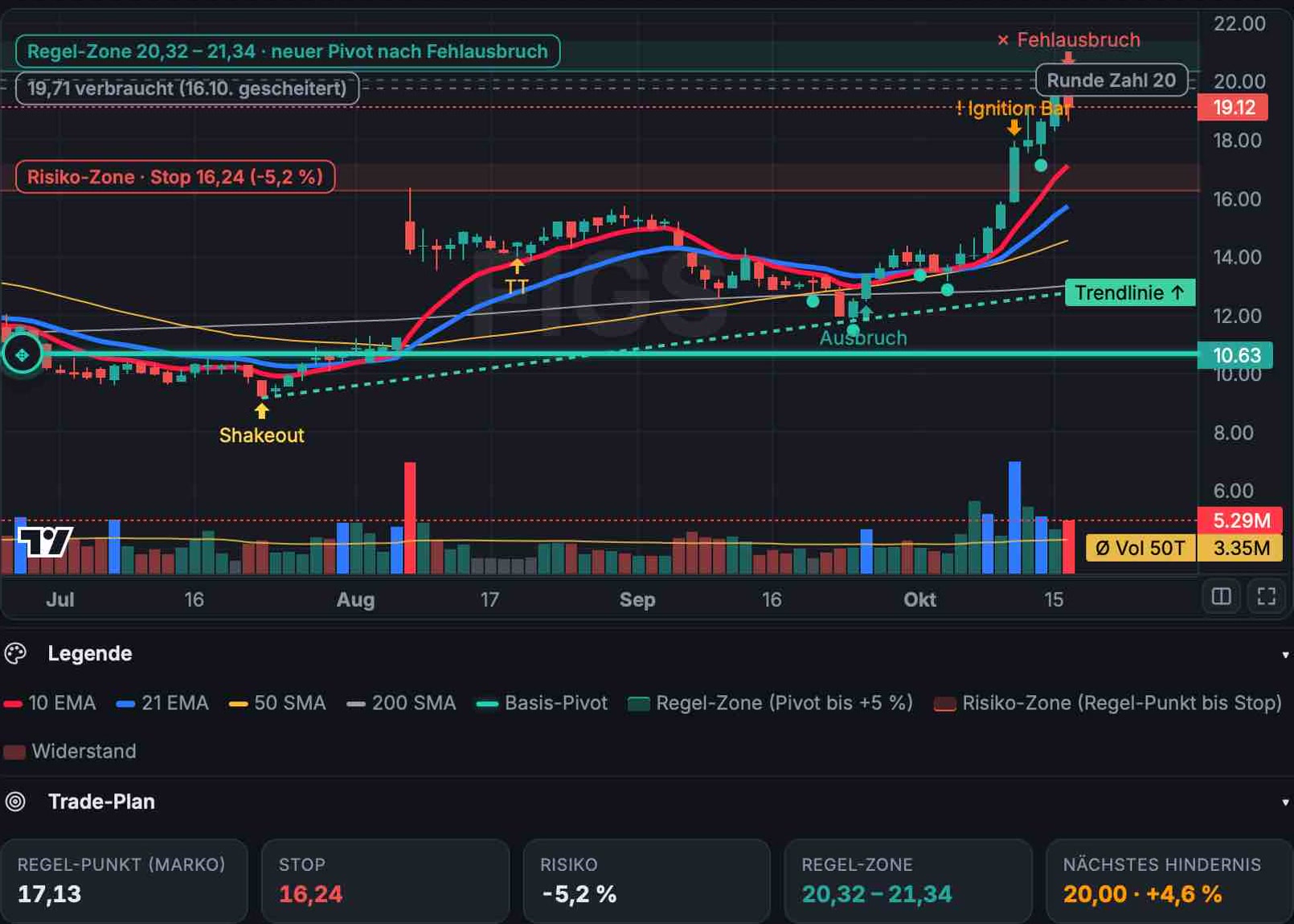Click the Fehlausbruch X marker

1002,40
